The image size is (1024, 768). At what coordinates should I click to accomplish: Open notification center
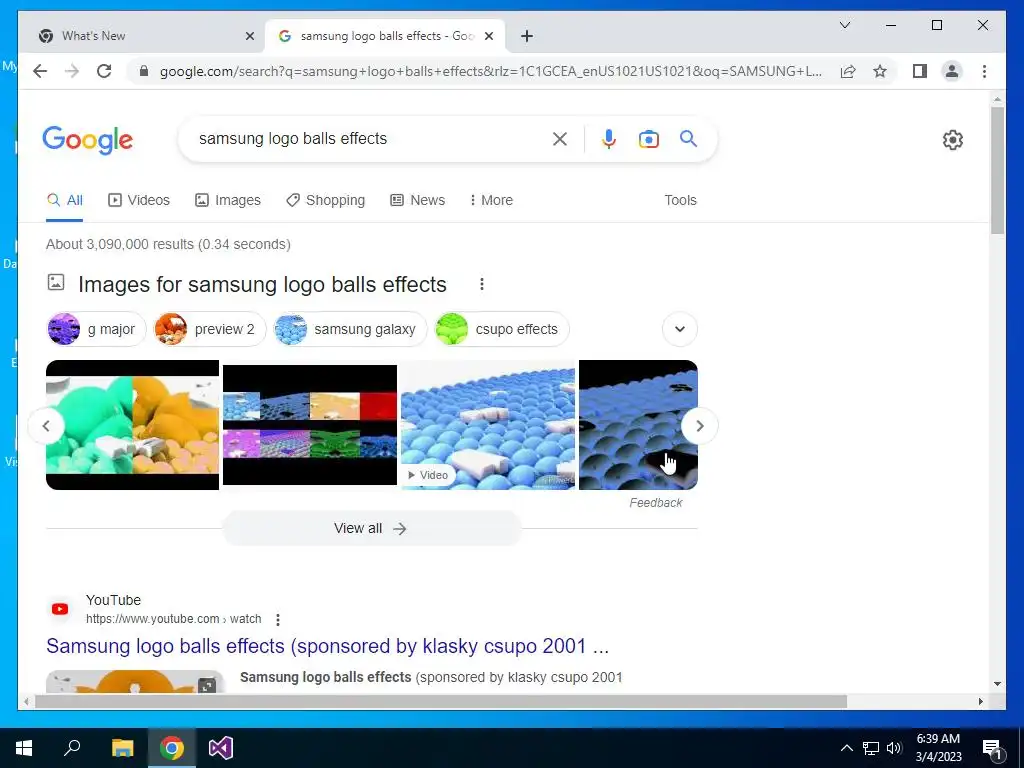(993, 748)
